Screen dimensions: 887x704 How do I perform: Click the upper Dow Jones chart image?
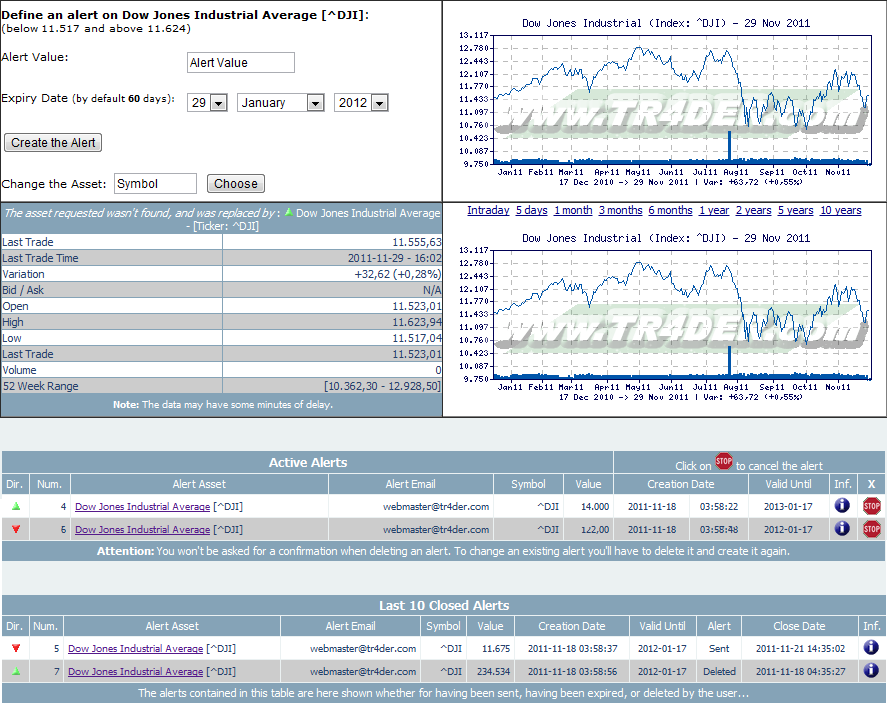(x=665, y=102)
